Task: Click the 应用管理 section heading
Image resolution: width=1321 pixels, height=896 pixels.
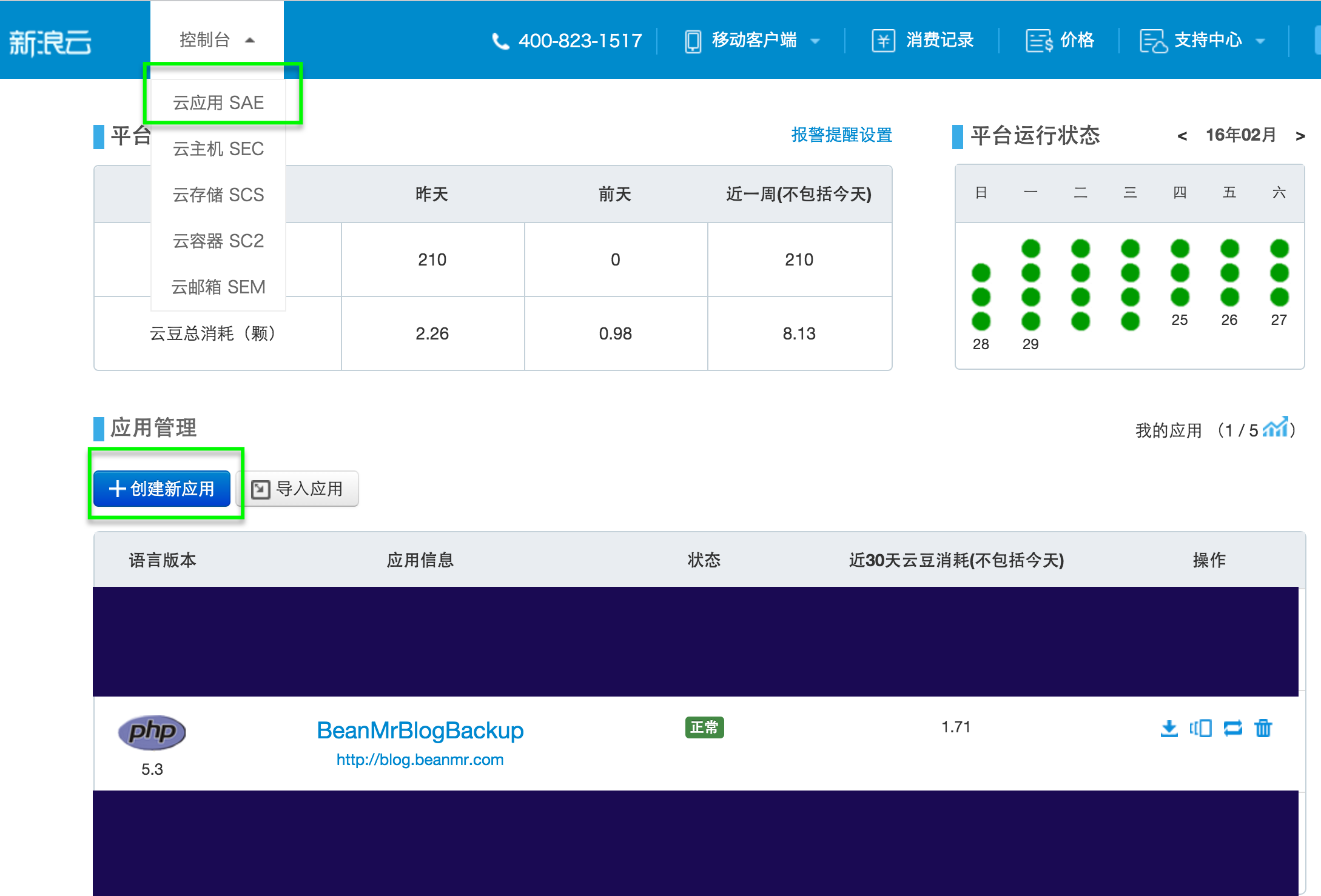Action: click(153, 427)
